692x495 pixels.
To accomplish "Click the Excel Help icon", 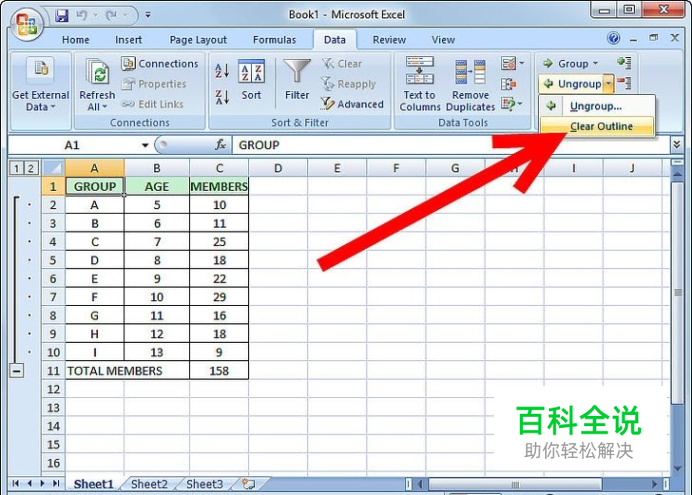I will [x=613, y=38].
